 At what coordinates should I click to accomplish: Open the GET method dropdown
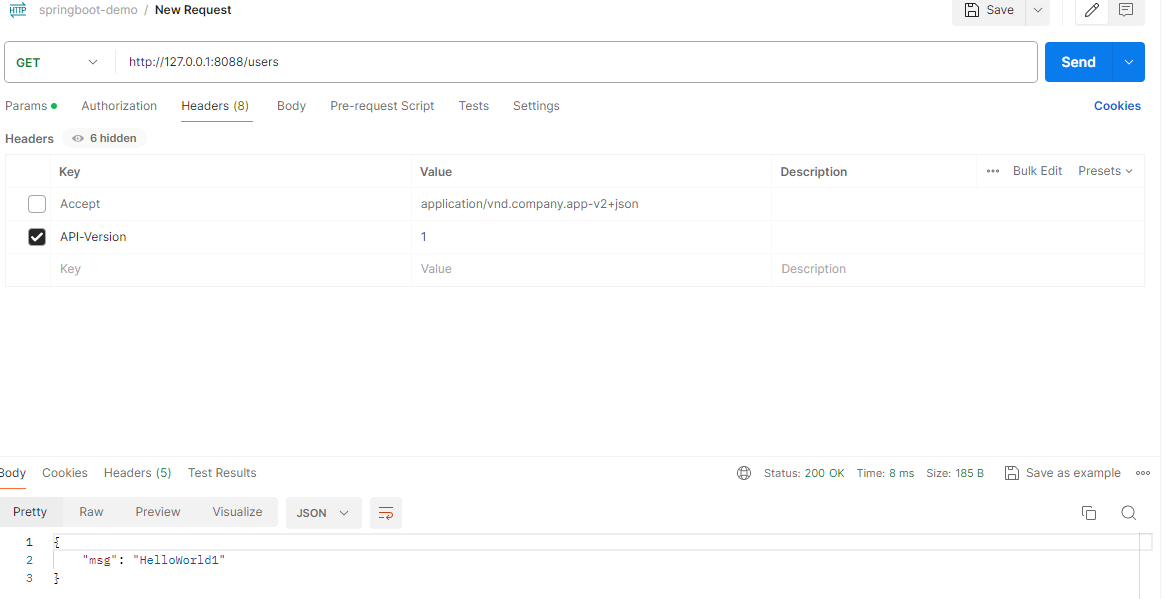[57, 61]
